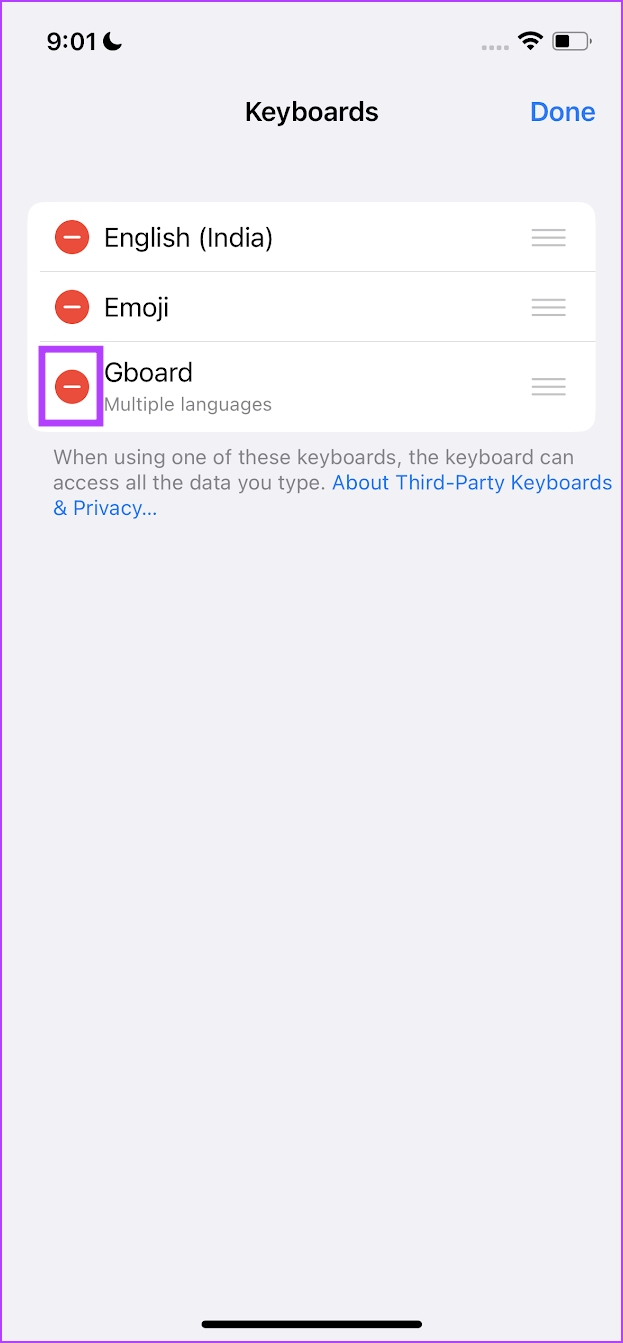
Task: Finish editing with the Done button
Action: pyautogui.click(x=563, y=112)
